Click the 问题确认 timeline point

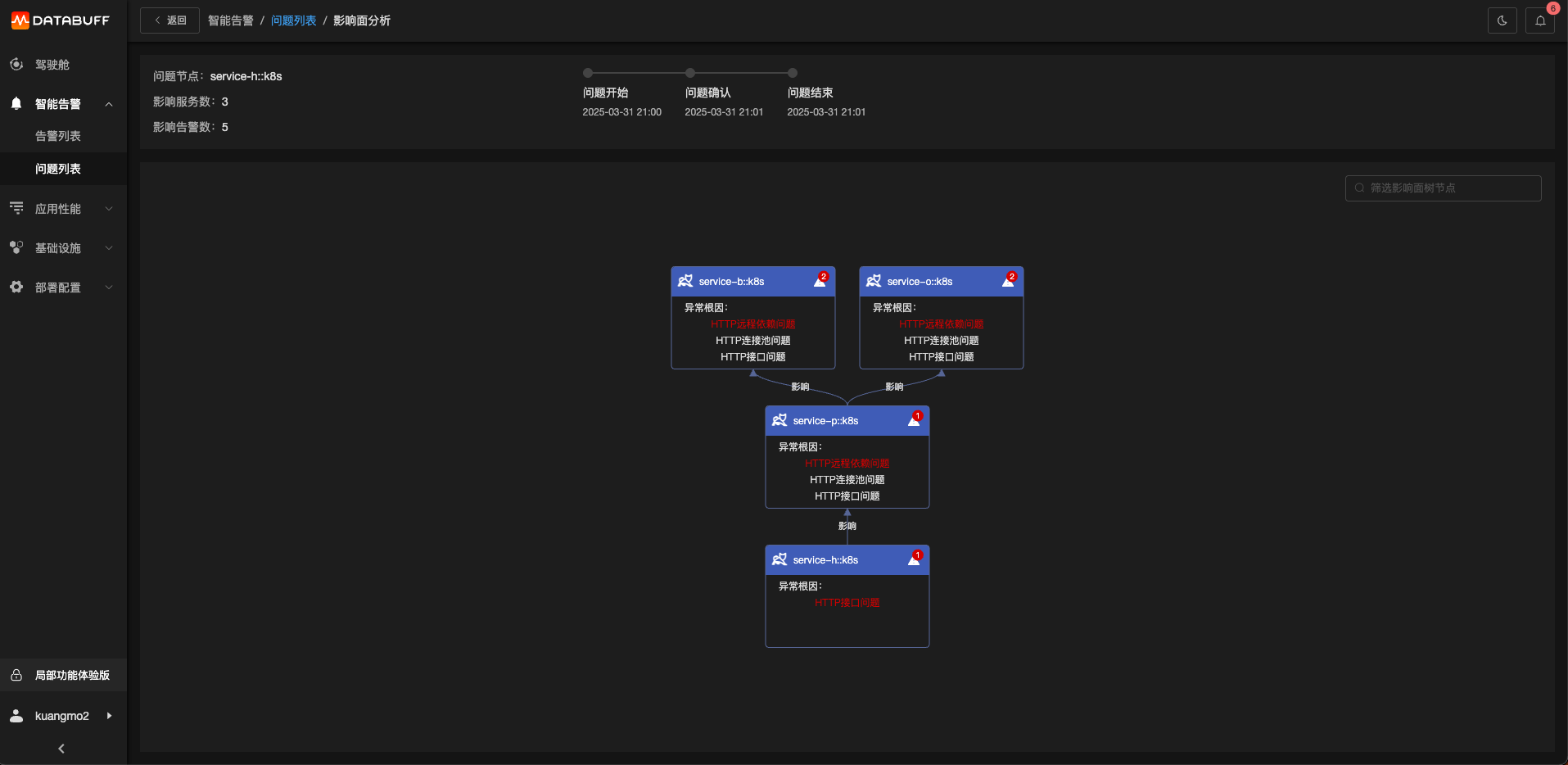(690, 73)
